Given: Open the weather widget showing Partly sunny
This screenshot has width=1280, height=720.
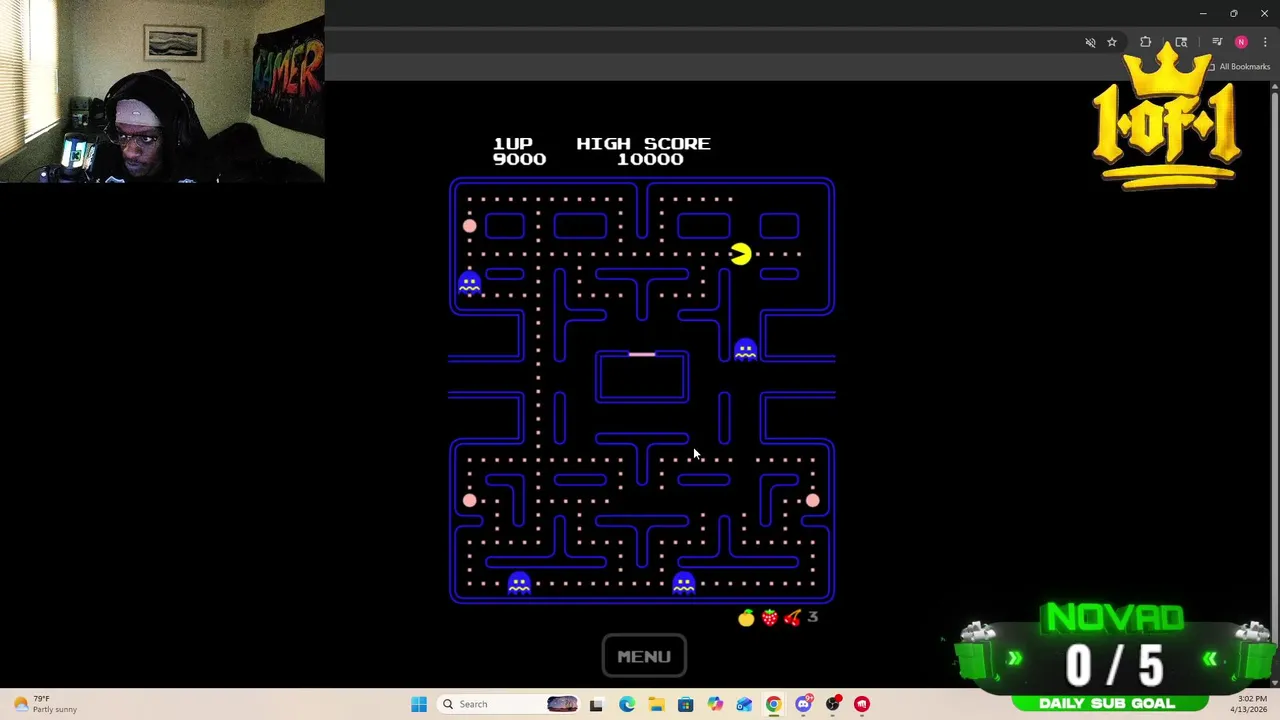Looking at the screenshot, I should coord(45,704).
